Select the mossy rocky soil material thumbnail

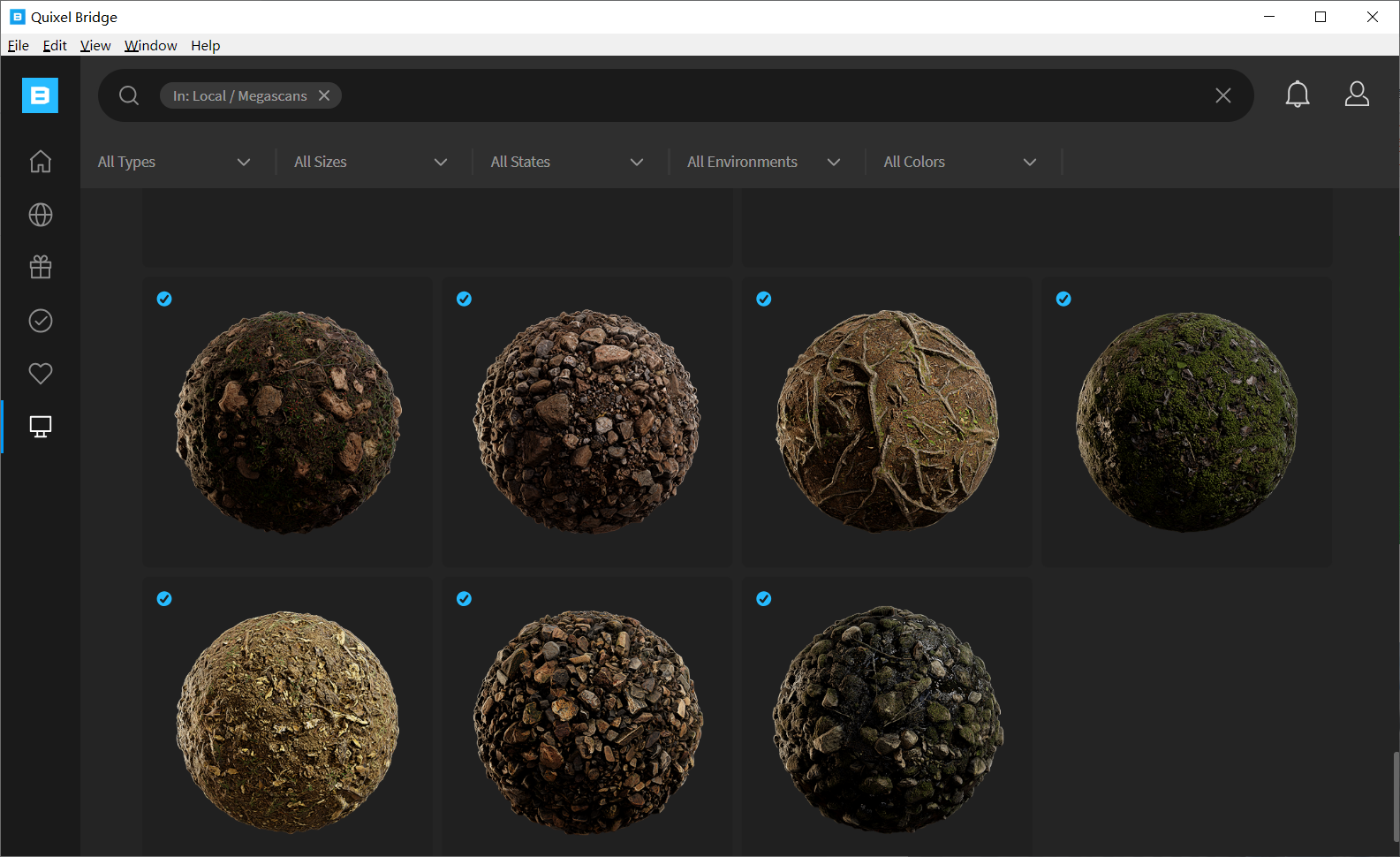[x=288, y=422]
